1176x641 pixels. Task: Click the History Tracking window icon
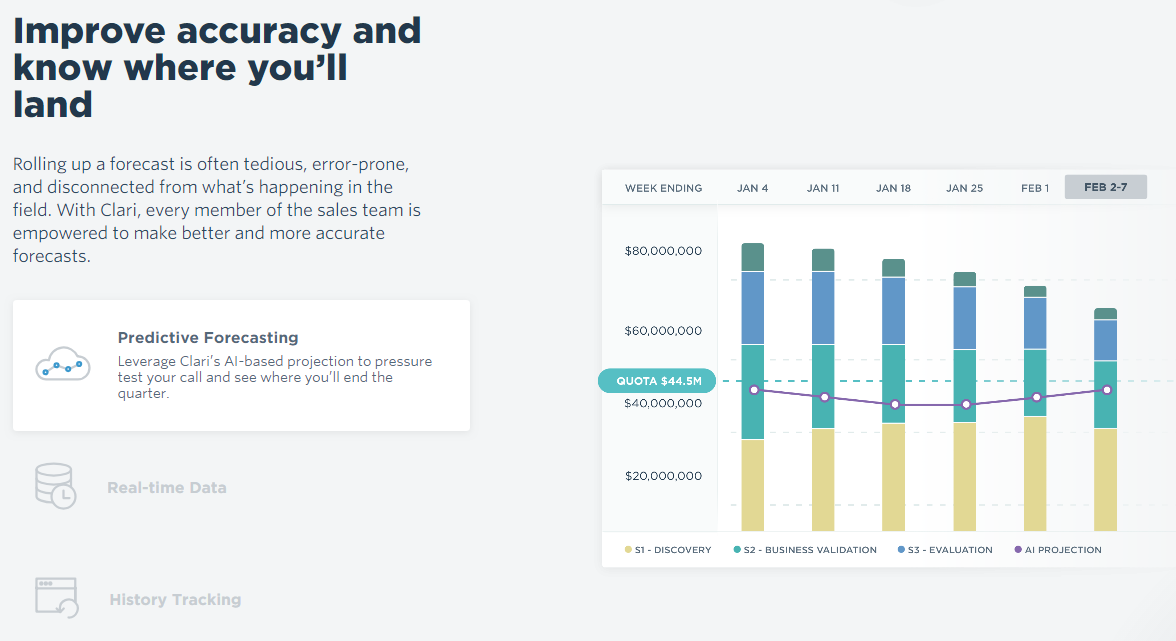(x=56, y=596)
